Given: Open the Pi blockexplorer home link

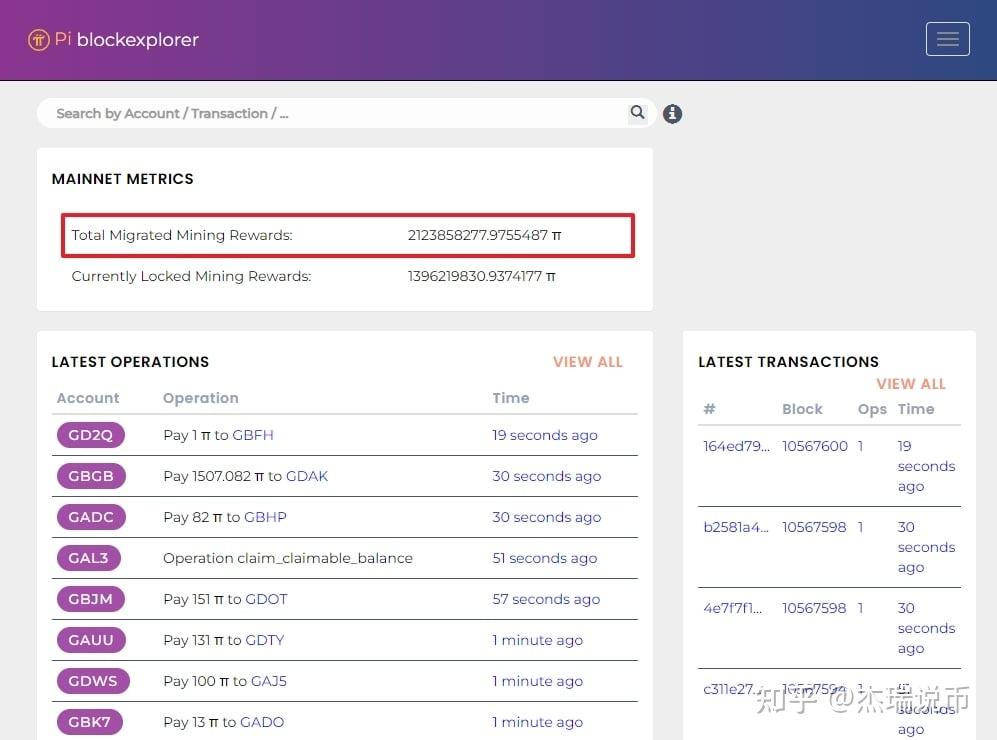Looking at the screenshot, I should point(113,39).
